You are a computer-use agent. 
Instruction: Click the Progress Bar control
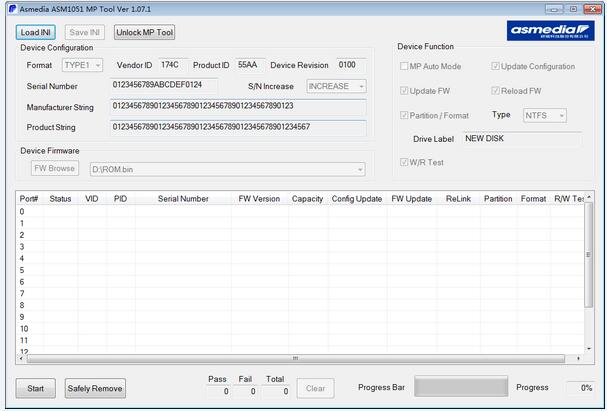pyautogui.click(x=461, y=386)
